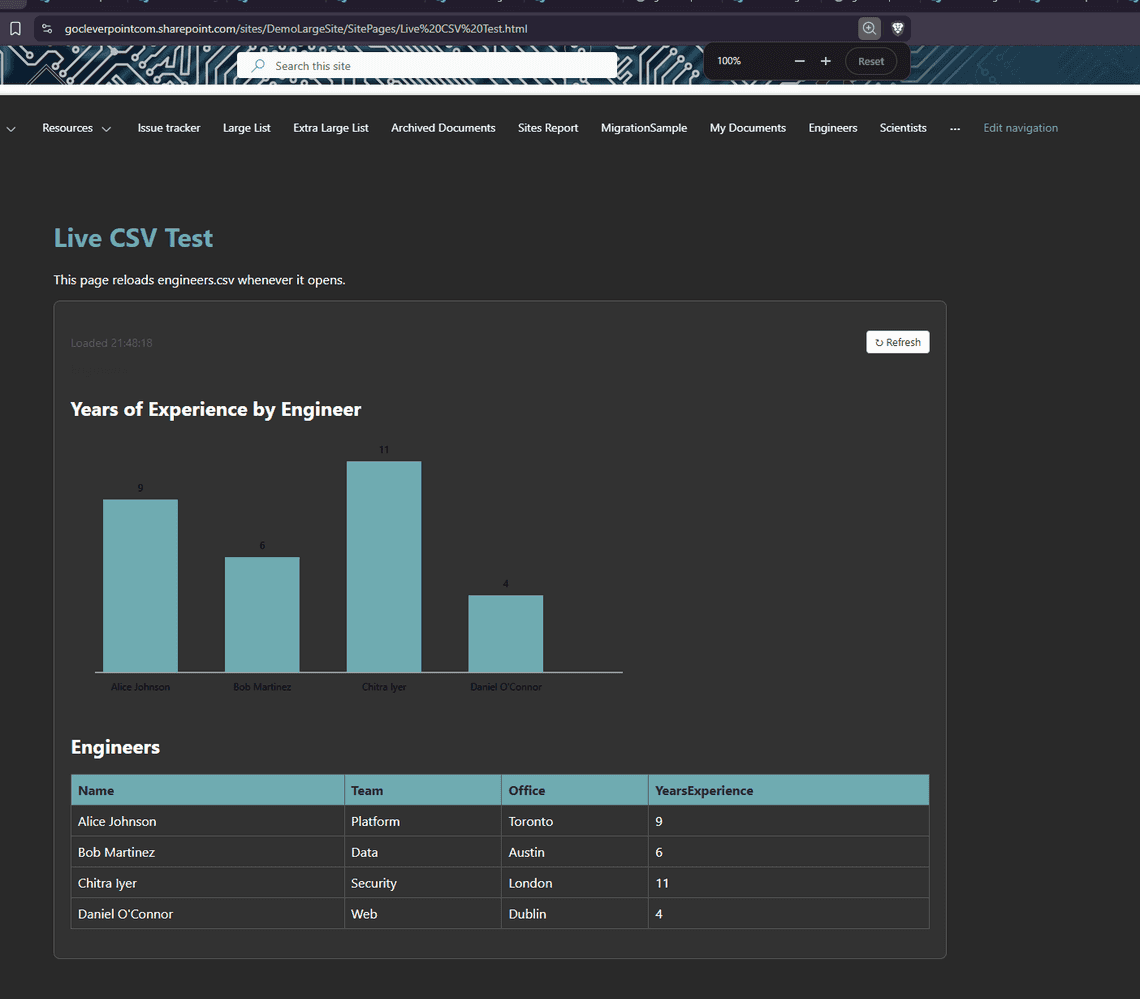1140x999 pixels.
Task: Click the page URL in address bar
Action: coord(296,28)
